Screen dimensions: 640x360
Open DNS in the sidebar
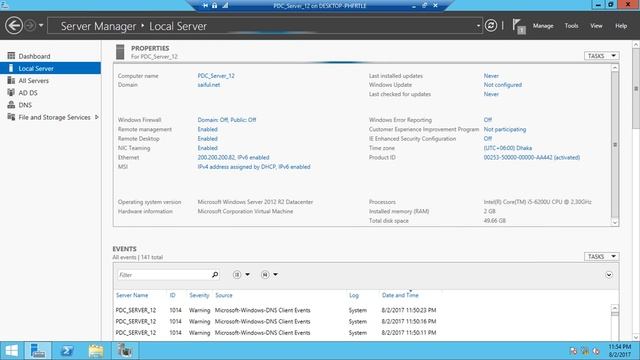(25, 105)
